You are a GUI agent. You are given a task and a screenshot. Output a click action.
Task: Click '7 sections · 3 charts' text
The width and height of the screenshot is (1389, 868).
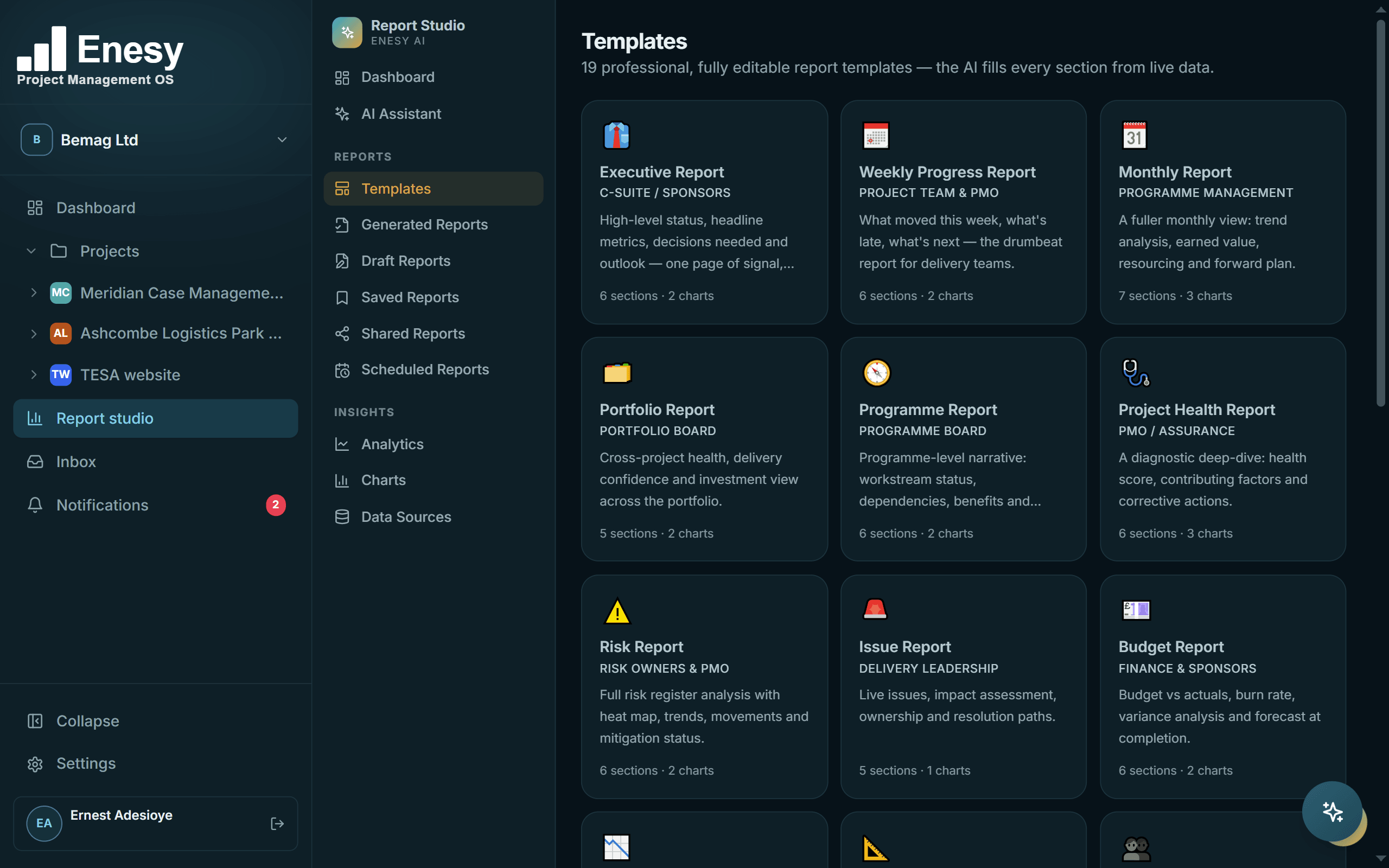coord(1175,296)
